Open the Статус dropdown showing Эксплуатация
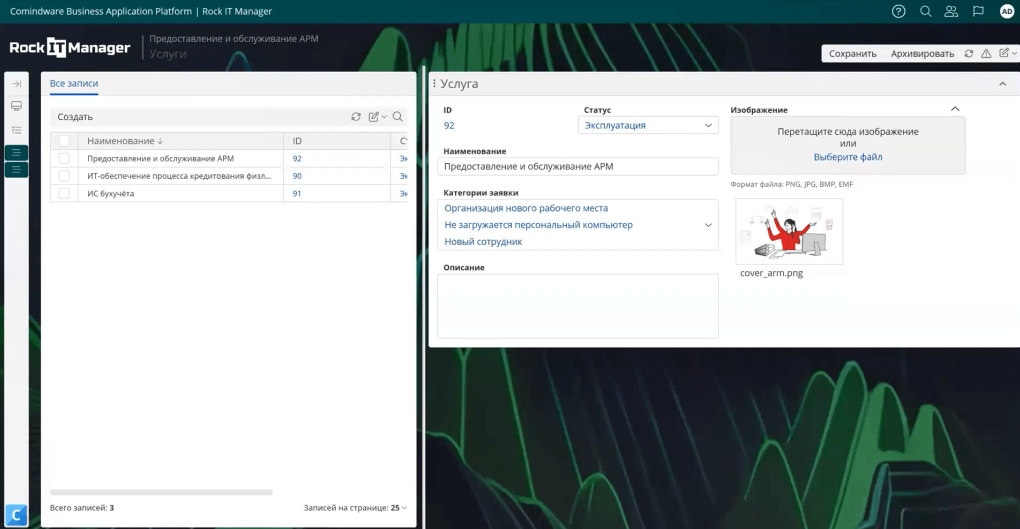This screenshot has width=1020, height=529. 648,125
